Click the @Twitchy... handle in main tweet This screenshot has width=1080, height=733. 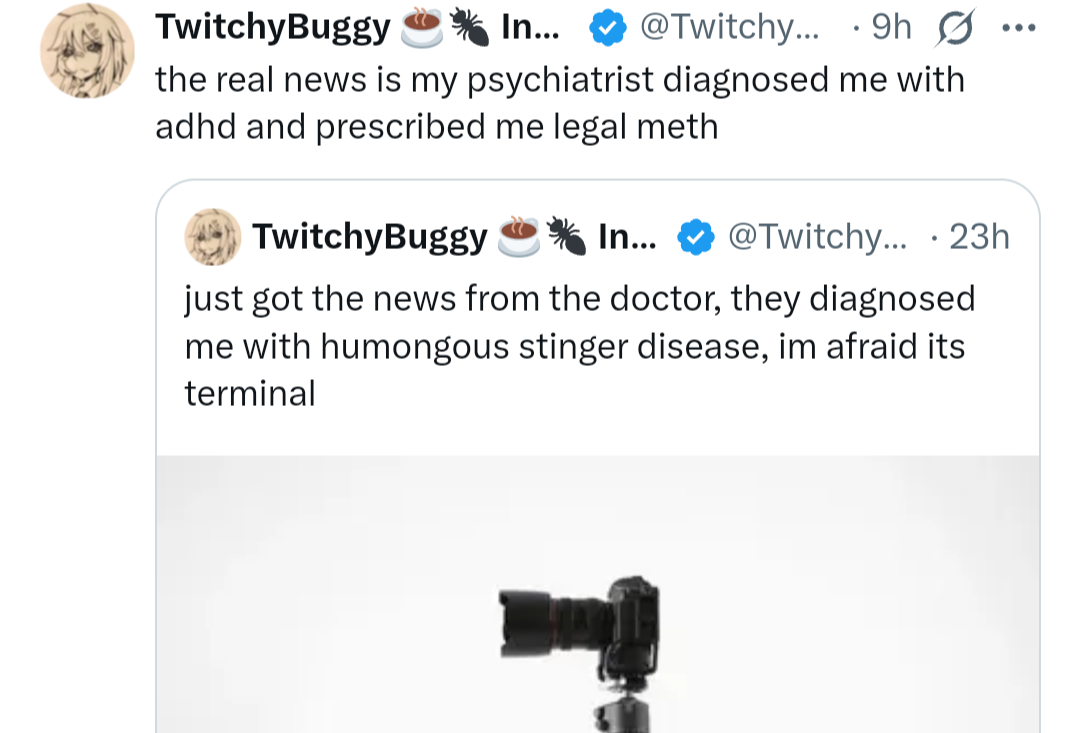tap(729, 29)
